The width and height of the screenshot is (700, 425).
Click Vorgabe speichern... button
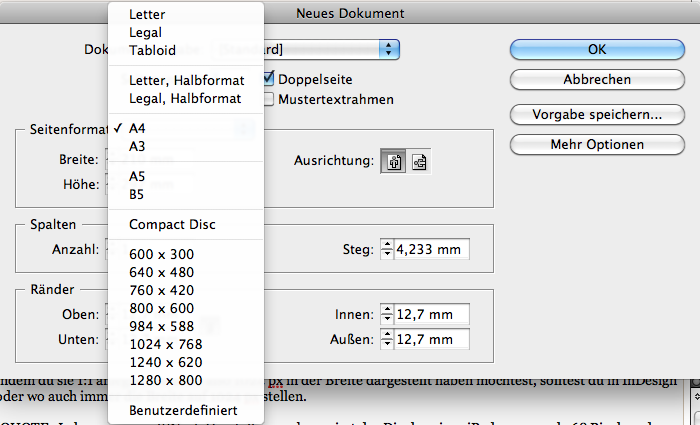(x=597, y=115)
